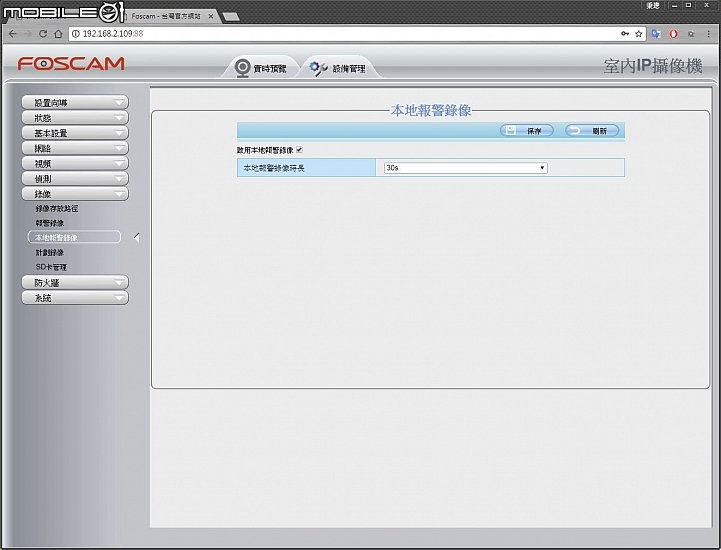Click the FOSCAM logo
The image size is (721, 550).
tap(71, 63)
